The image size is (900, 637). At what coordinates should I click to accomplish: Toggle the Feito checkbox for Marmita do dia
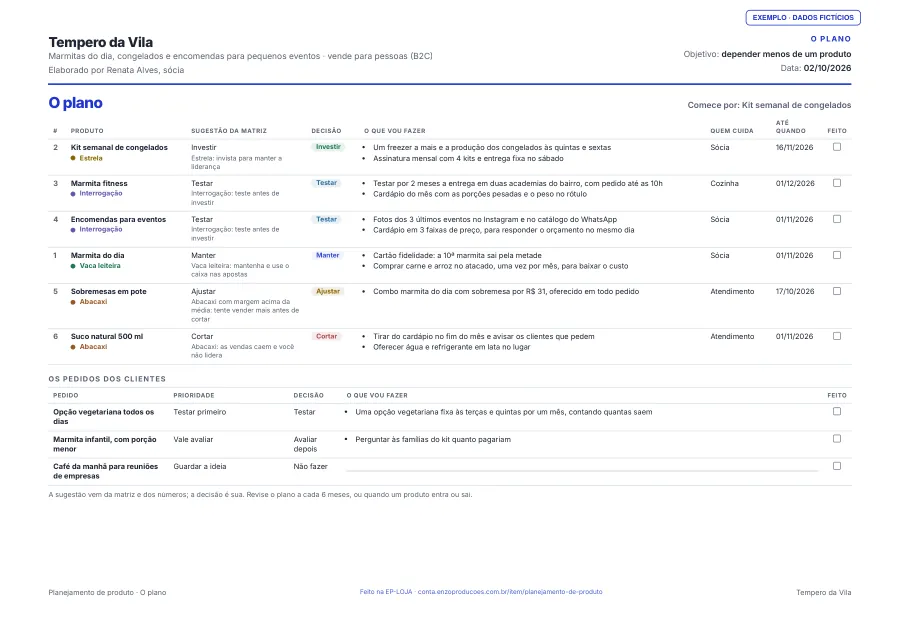point(837,255)
